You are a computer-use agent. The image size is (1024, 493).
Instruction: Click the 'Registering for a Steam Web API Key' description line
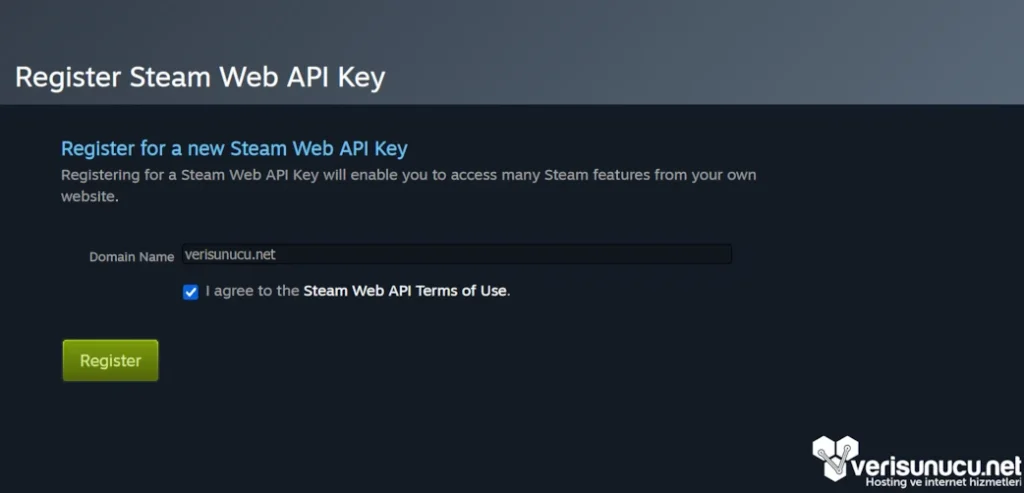pyautogui.click(x=408, y=175)
